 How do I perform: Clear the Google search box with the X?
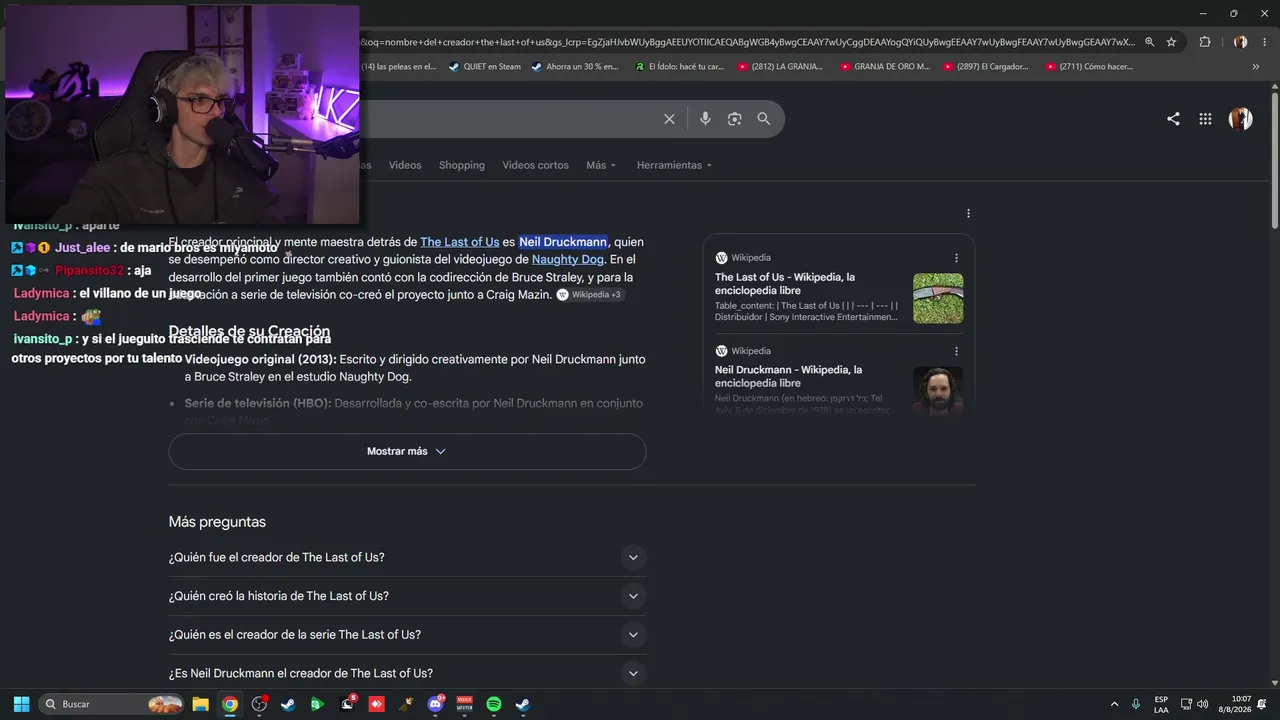point(669,119)
